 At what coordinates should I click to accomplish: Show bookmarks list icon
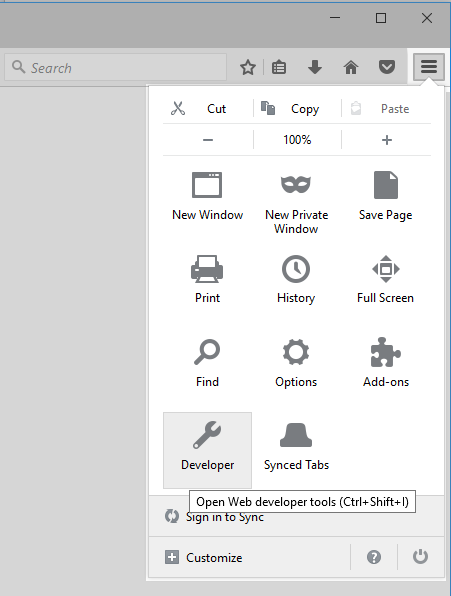click(x=279, y=67)
